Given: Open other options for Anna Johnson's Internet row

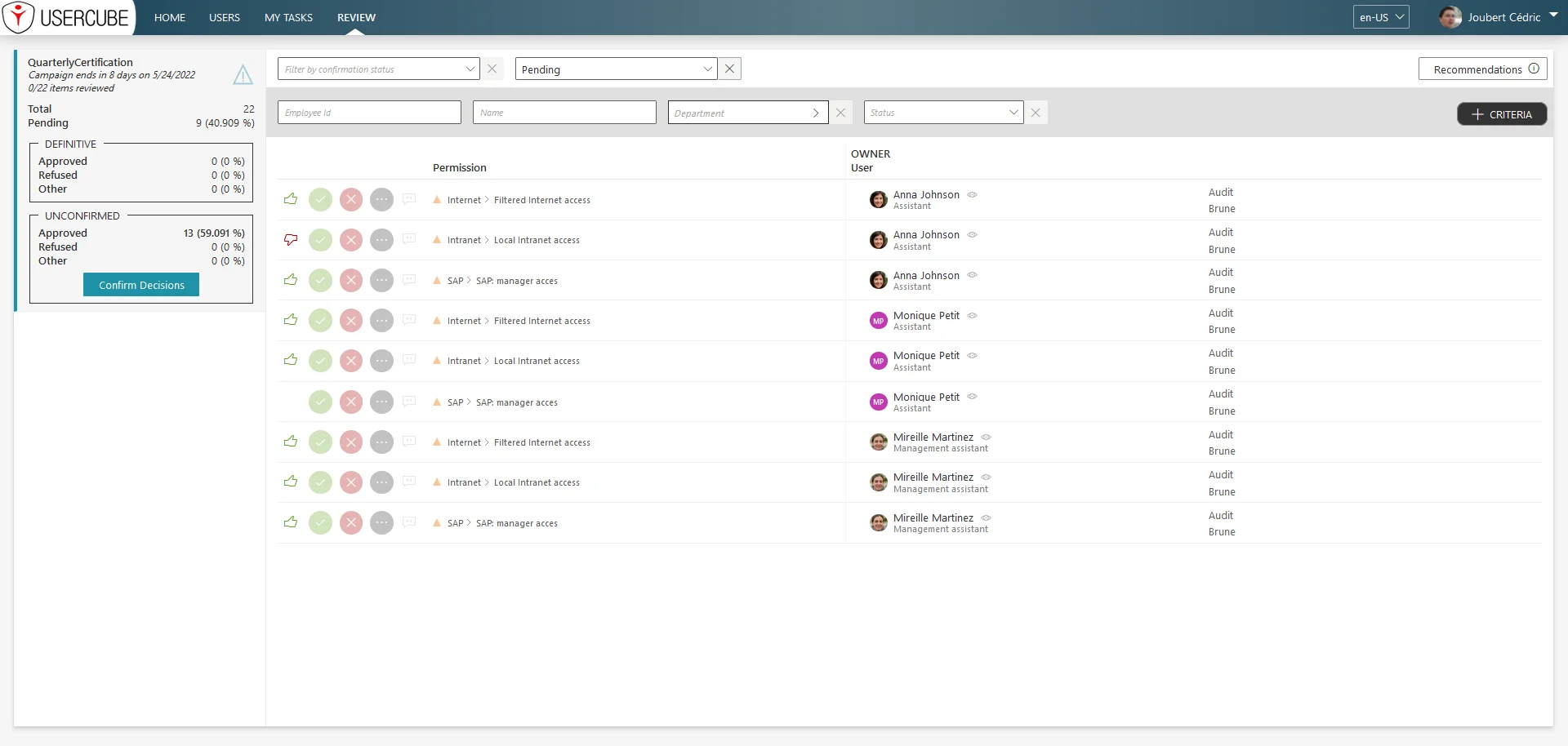Looking at the screenshot, I should (381, 200).
